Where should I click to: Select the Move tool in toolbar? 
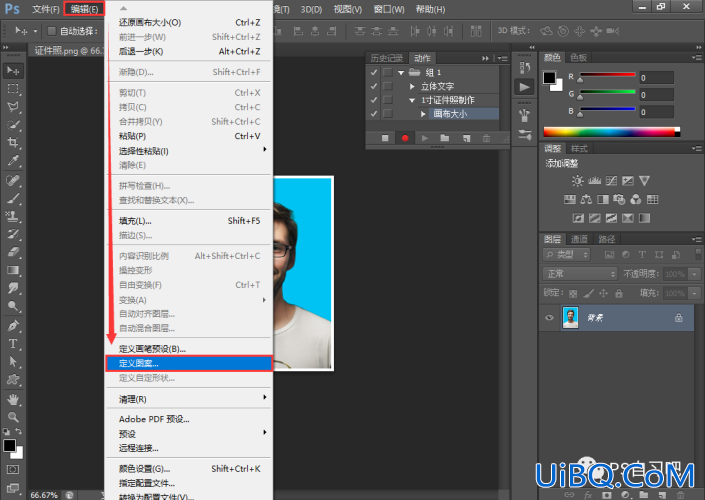click(x=13, y=71)
